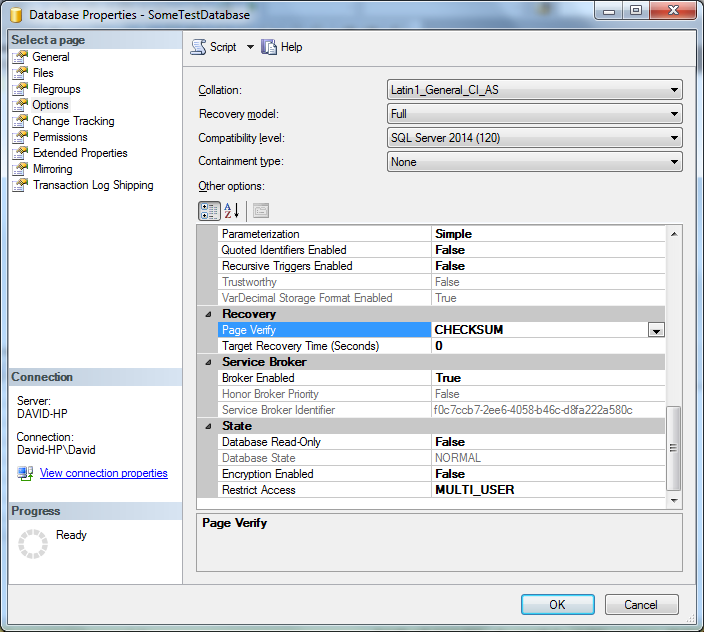This screenshot has width=704, height=632.
Task: Click the Broker Enabled value True
Action: 448,378
